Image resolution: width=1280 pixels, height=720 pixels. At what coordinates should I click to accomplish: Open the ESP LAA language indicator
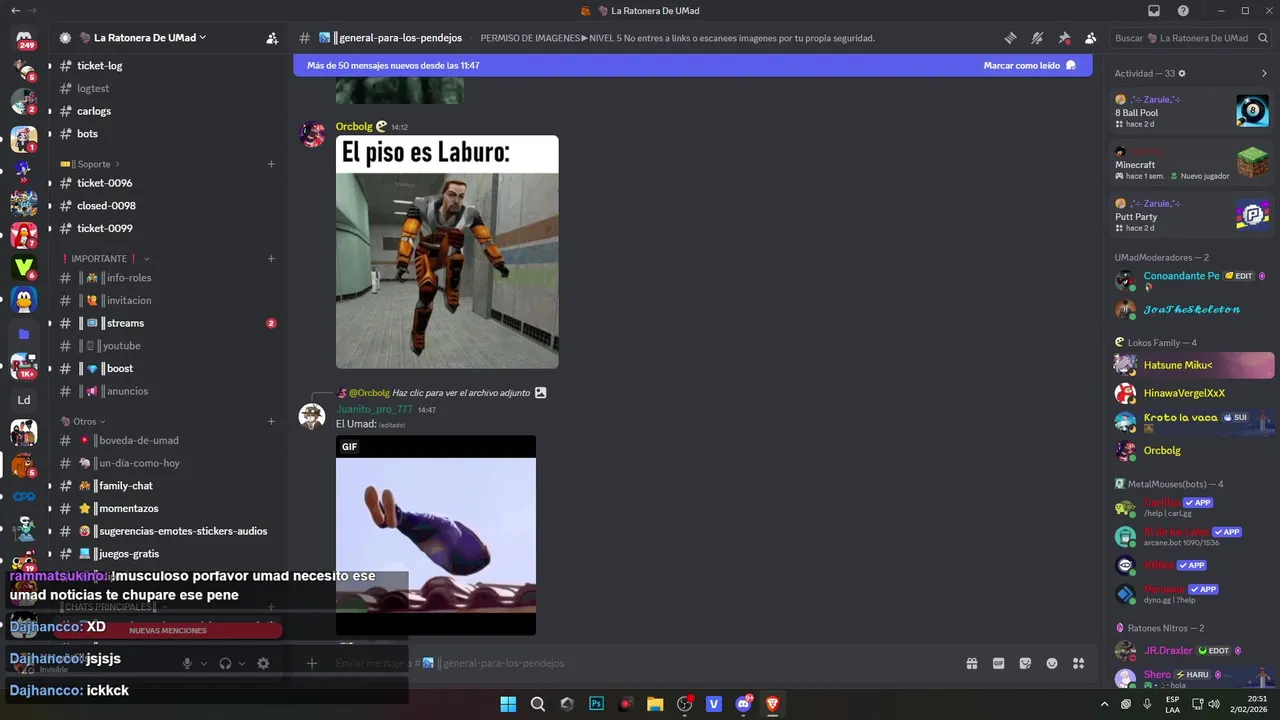(1172, 704)
